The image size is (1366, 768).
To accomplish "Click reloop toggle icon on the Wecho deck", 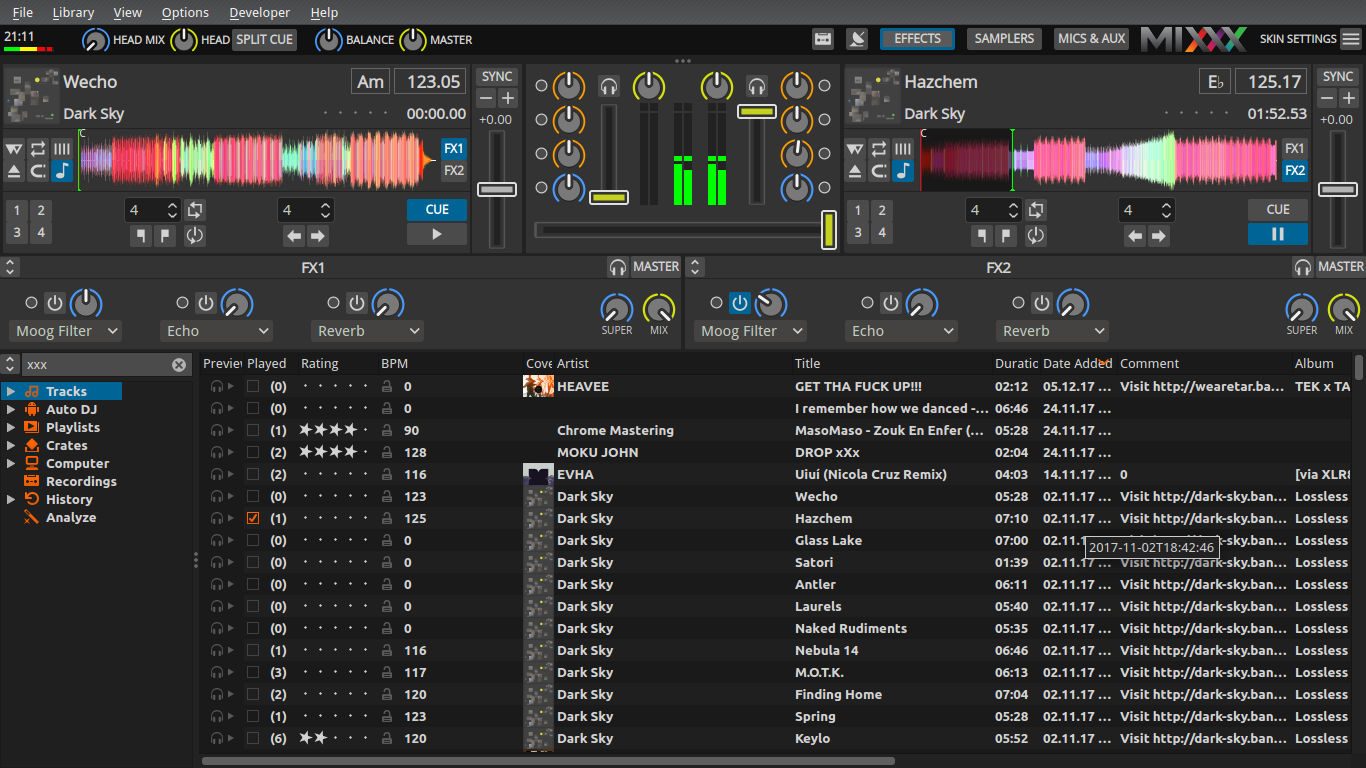I will [195, 236].
